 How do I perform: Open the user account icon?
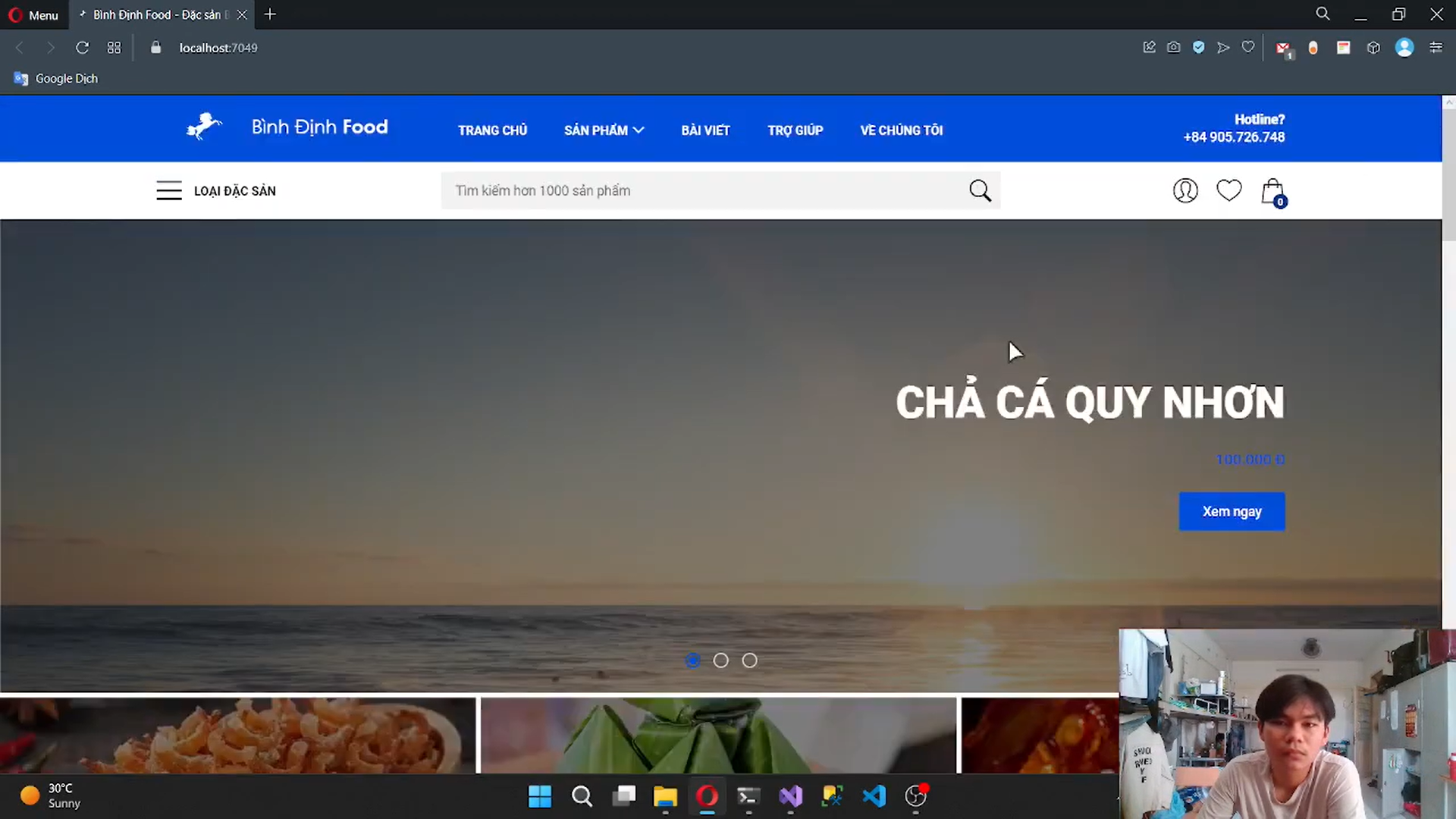tap(1185, 190)
